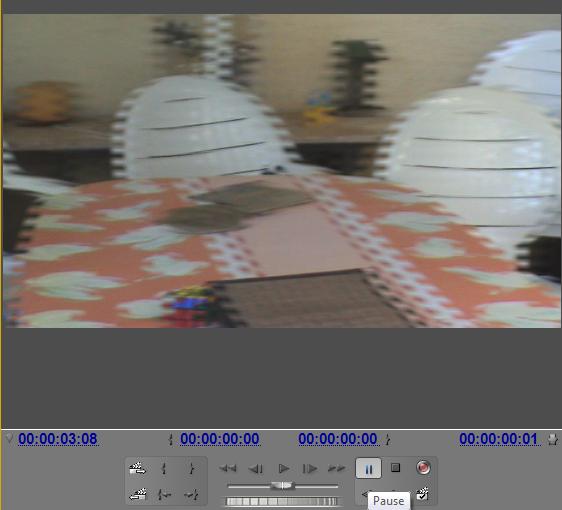Click the shuttle slider handle
Viewport: 562px width, 510px height.
pyautogui.click(x=282, y=486)
